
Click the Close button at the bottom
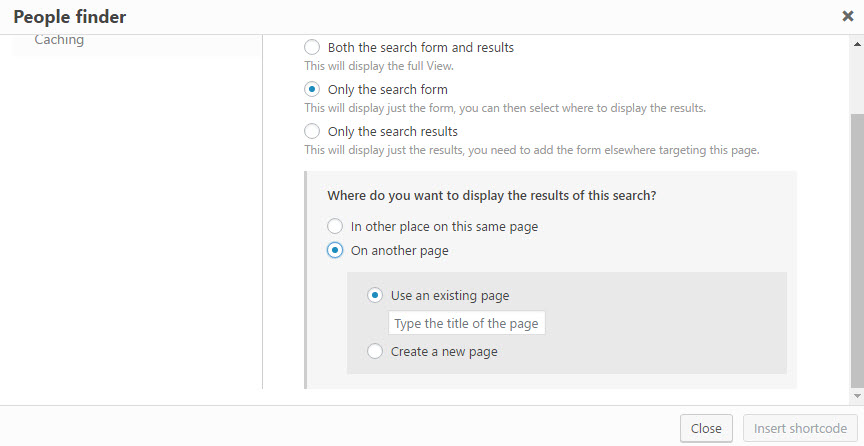[706, 428]
